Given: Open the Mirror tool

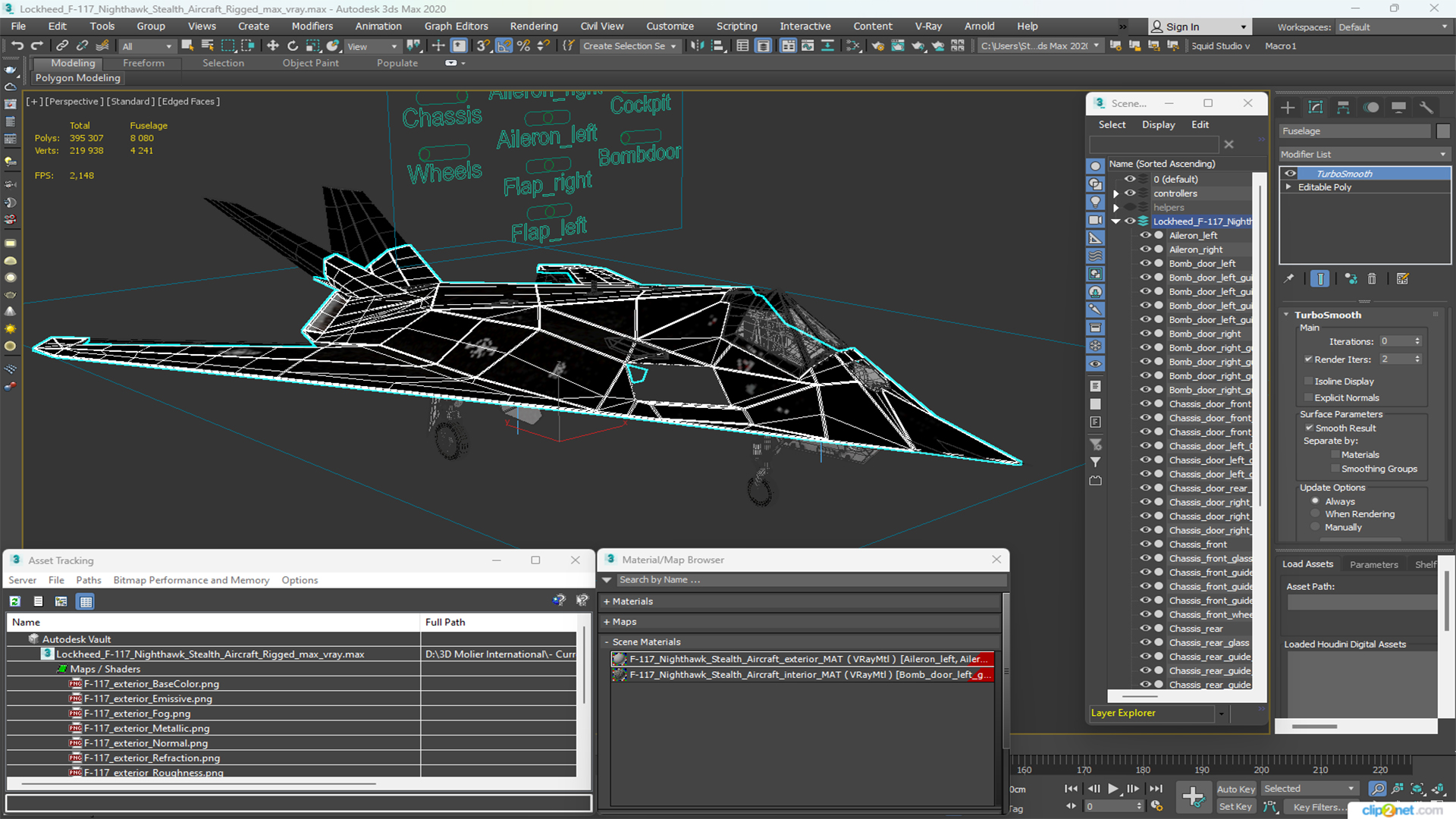Looking at the screenshot, I should pos(697,46).
